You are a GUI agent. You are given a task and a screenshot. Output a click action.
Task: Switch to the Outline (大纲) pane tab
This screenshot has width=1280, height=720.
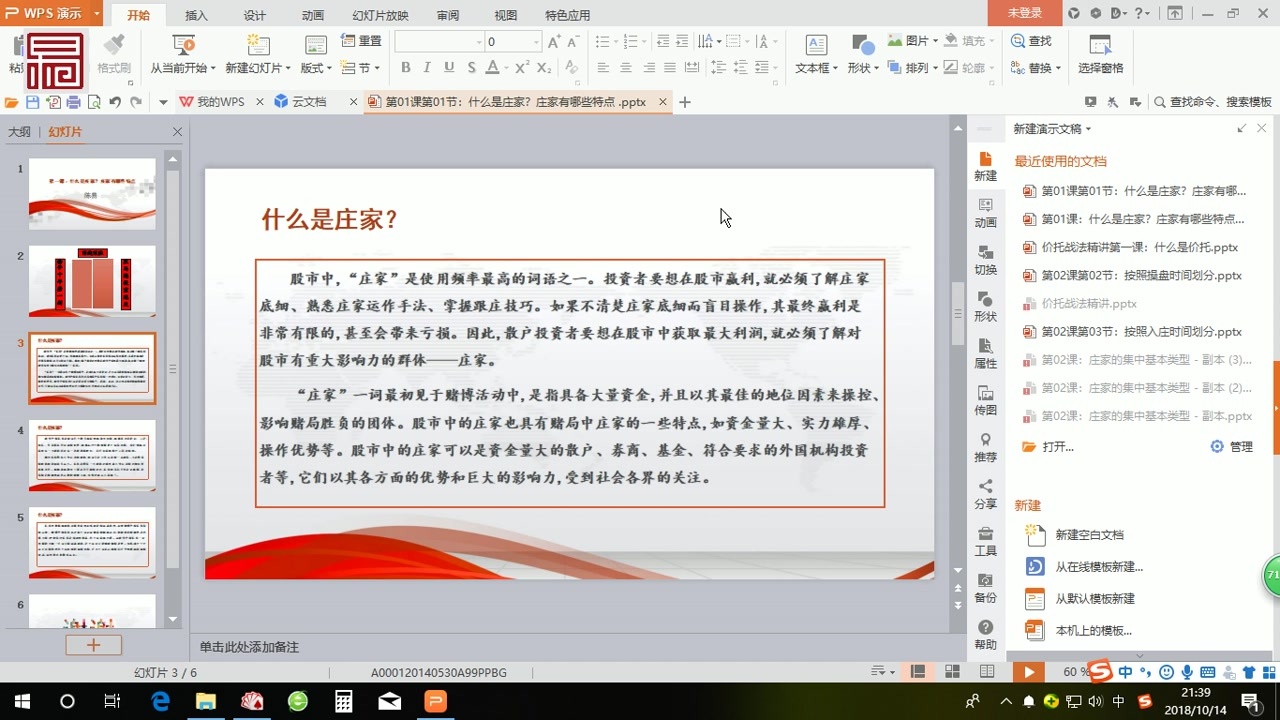[x=19, y=132]
